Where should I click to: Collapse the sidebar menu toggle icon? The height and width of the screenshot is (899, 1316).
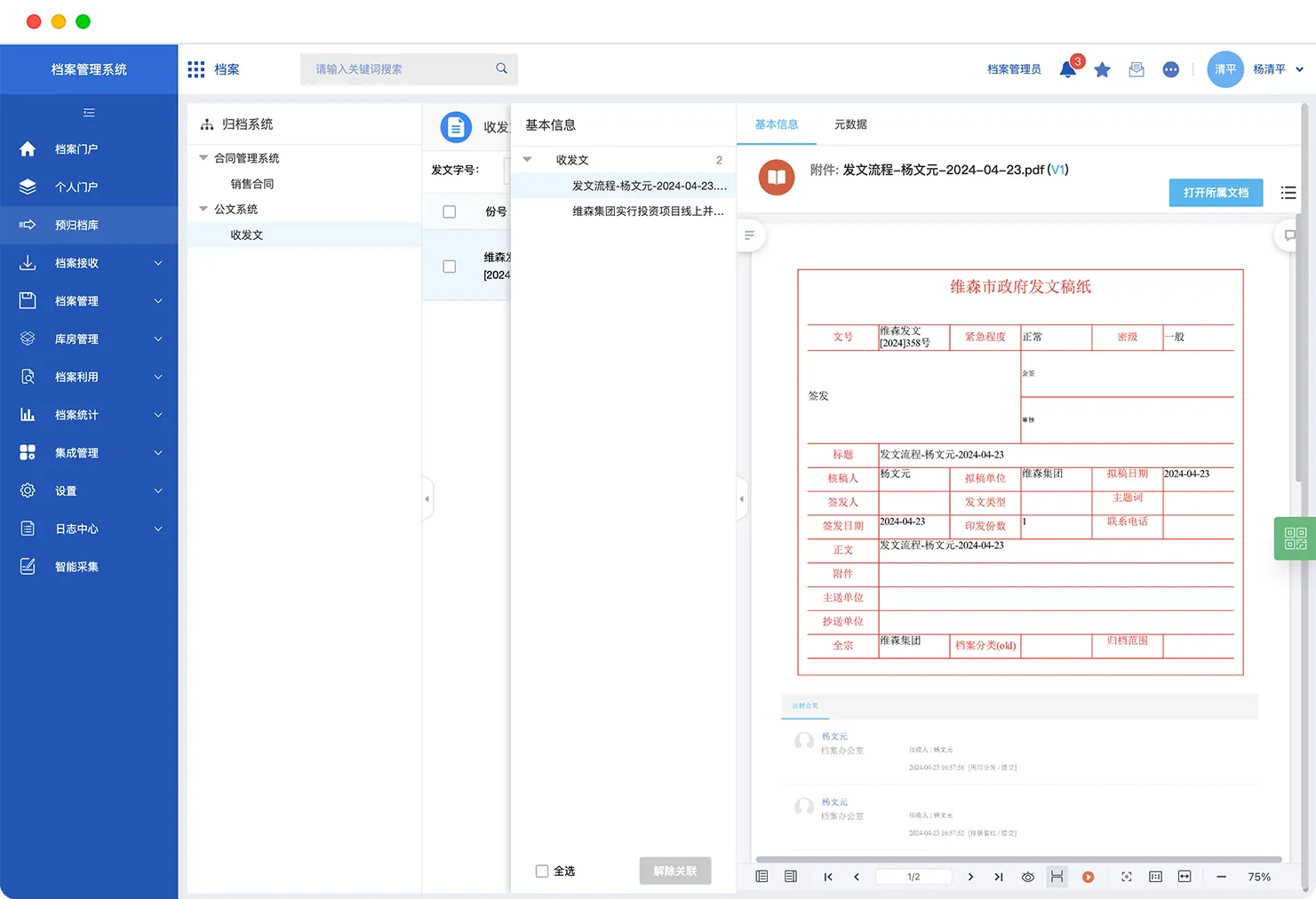point(89,113)
